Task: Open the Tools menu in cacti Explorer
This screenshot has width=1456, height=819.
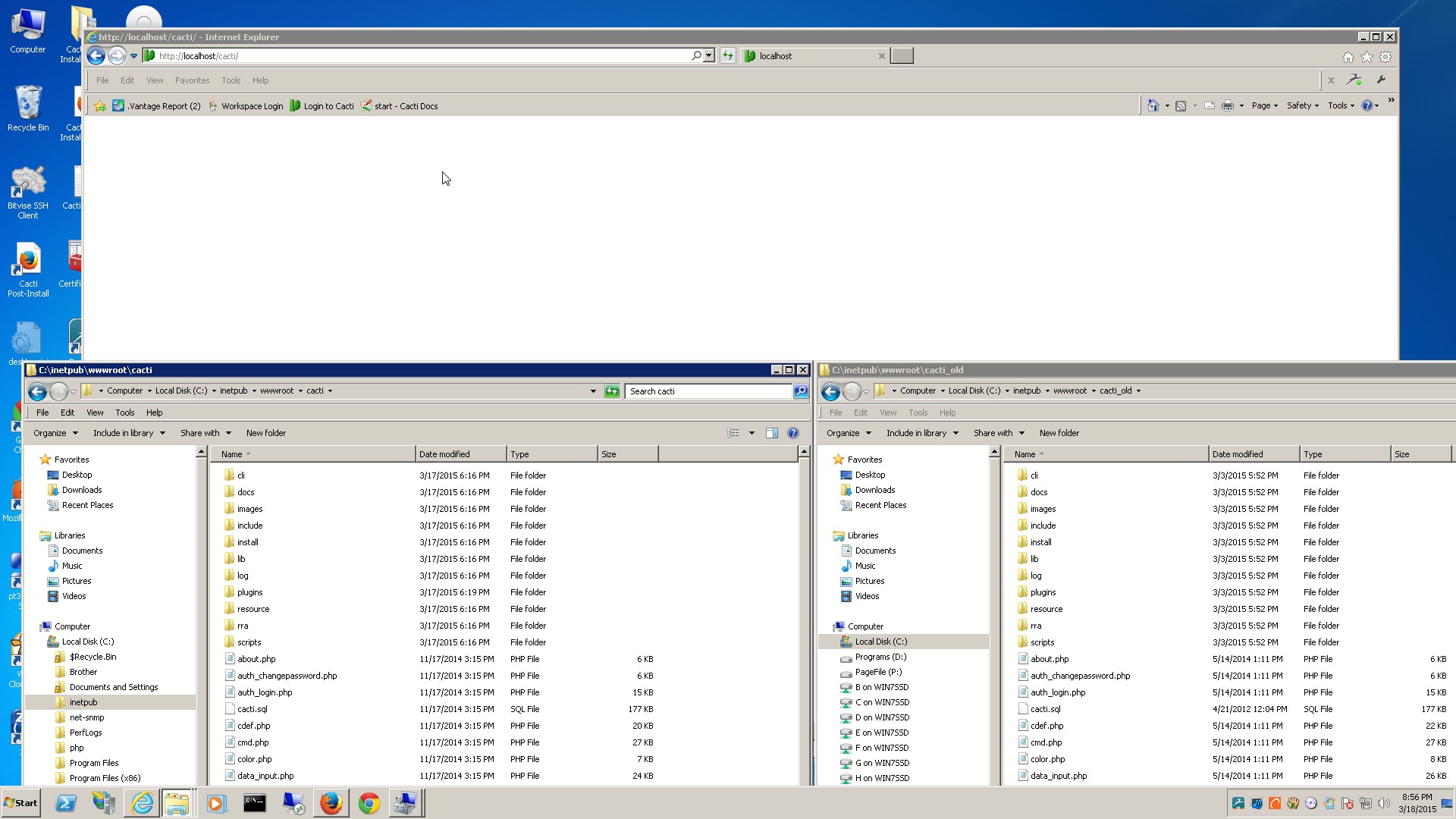Action: click(x=125, y=413)
